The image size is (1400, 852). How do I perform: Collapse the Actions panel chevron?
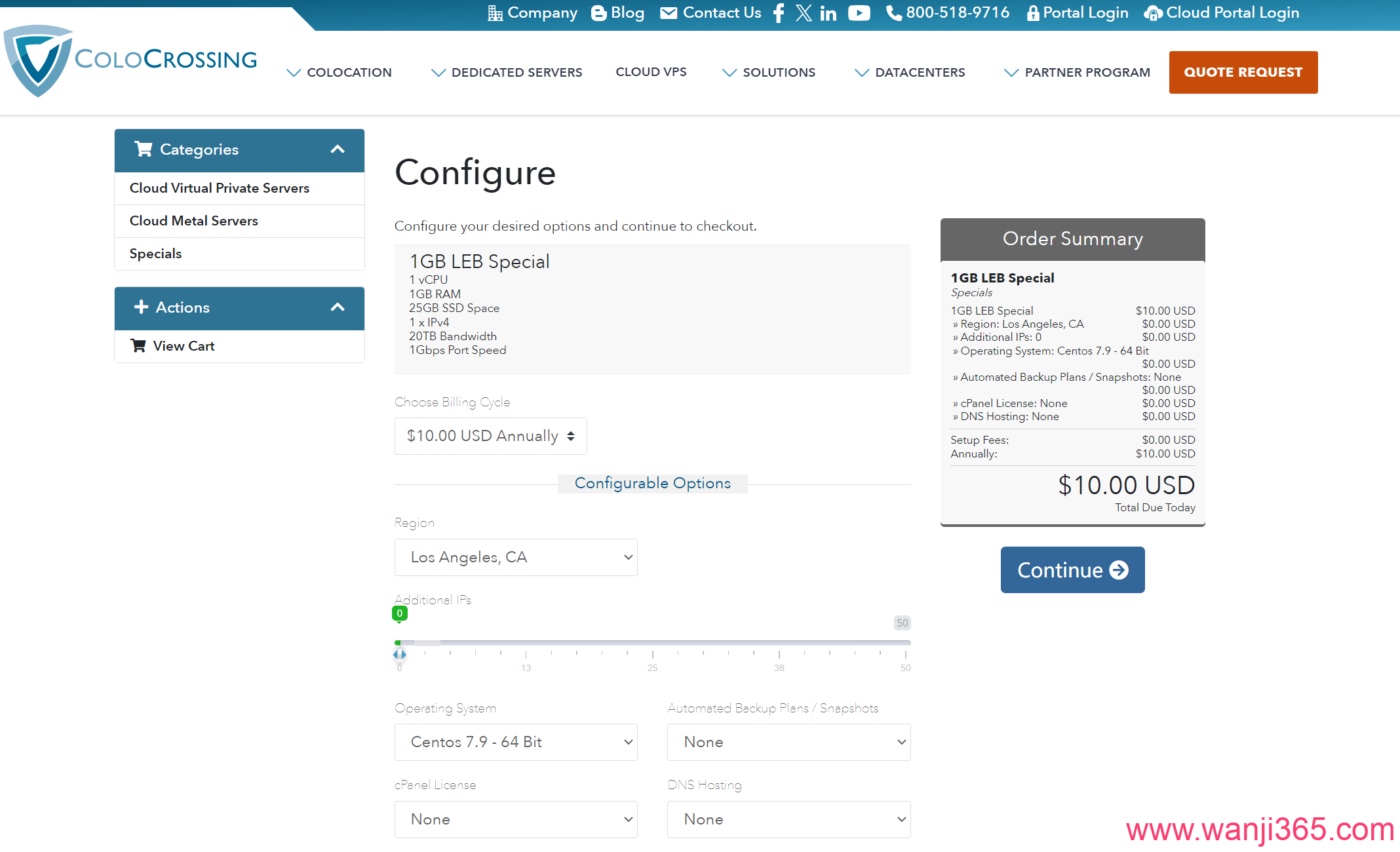click(338, 307)
